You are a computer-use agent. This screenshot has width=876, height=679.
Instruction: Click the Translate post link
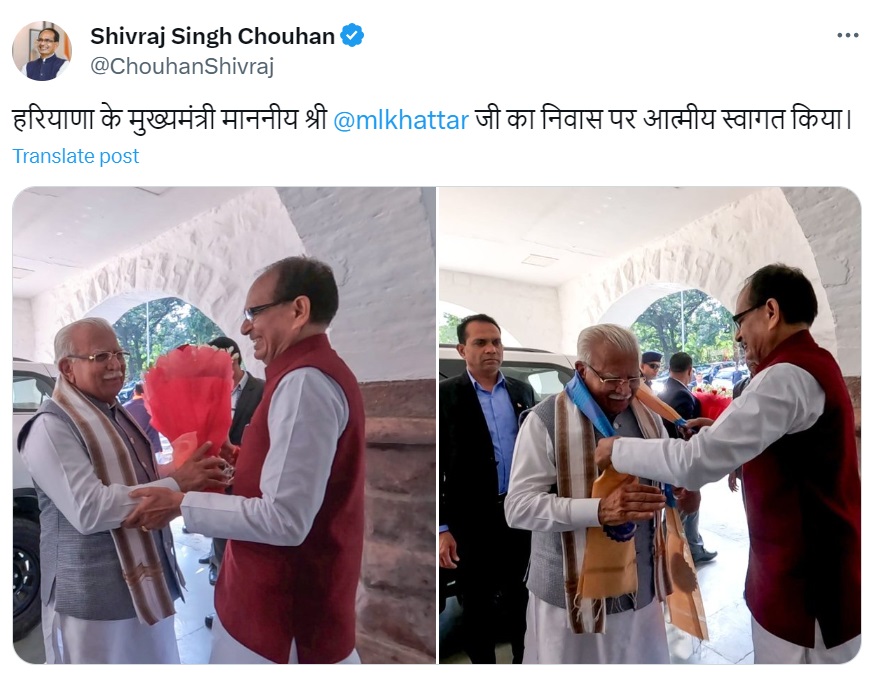[x=75, y=156]
